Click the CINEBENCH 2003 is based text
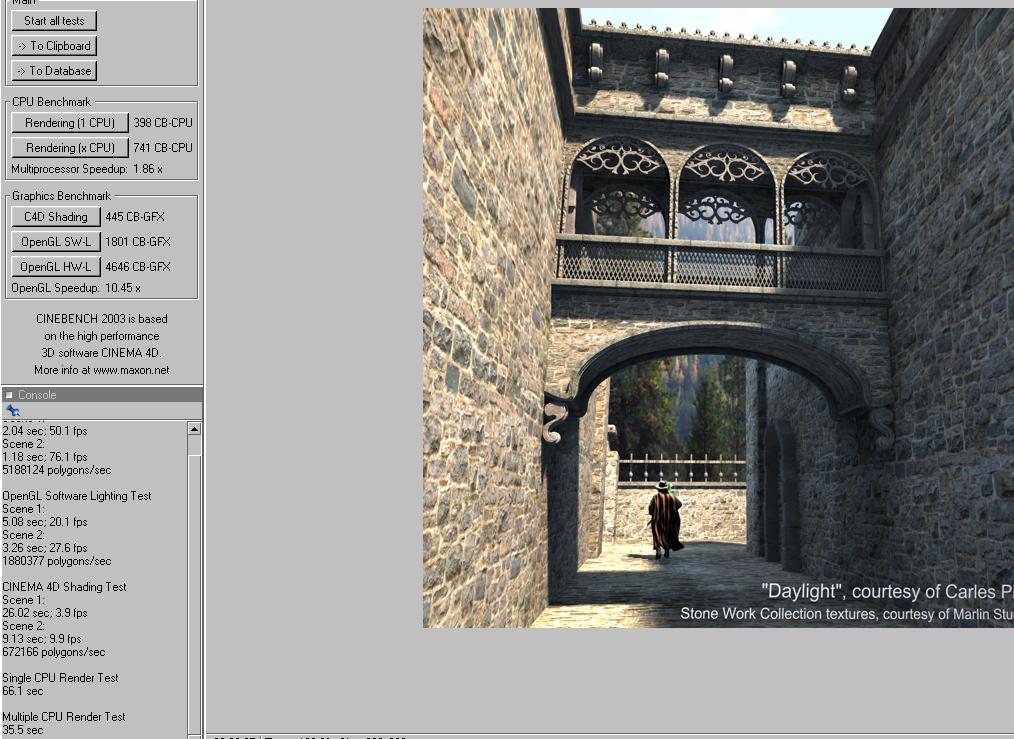Viewport: 1014px width, 739px height. pos(102,319)
